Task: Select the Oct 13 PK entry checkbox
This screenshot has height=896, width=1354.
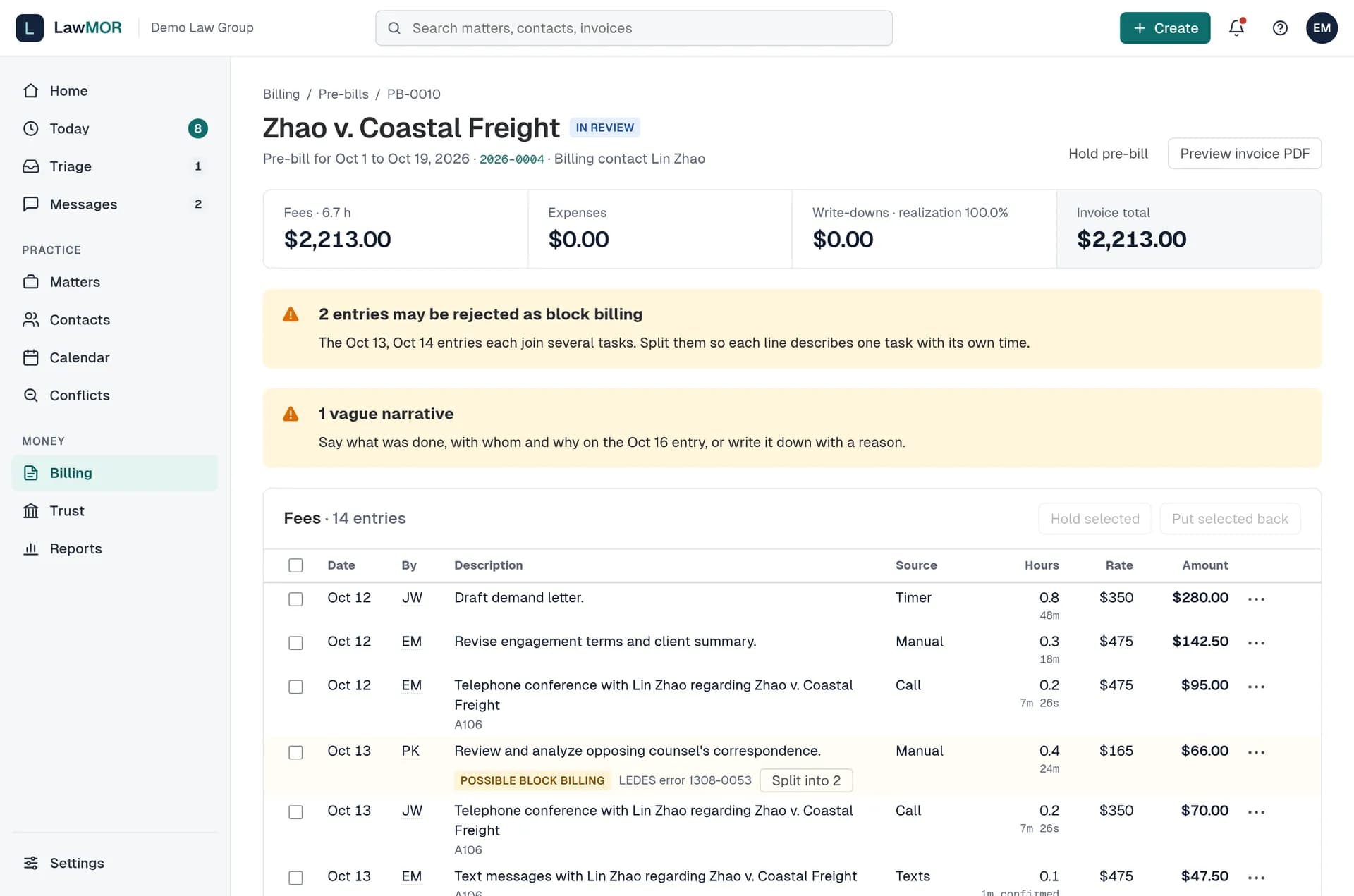Action: (x=295, y=753)
